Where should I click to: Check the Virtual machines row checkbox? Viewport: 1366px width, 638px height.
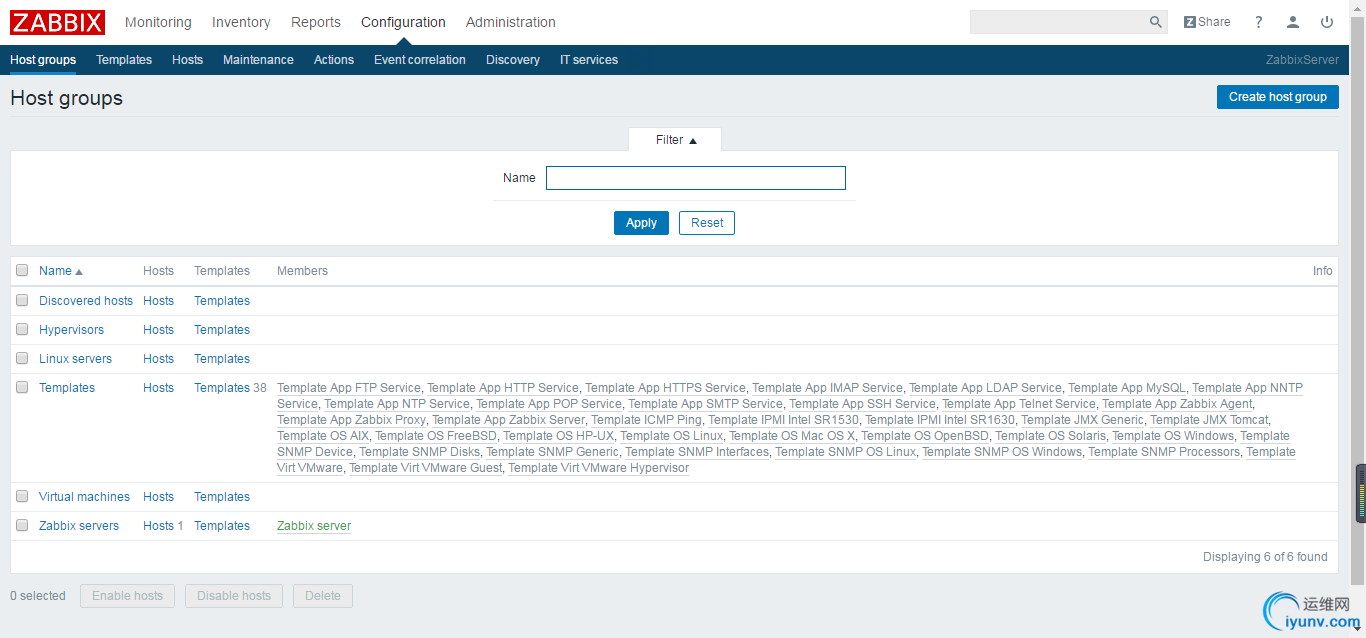pos(22,496)
